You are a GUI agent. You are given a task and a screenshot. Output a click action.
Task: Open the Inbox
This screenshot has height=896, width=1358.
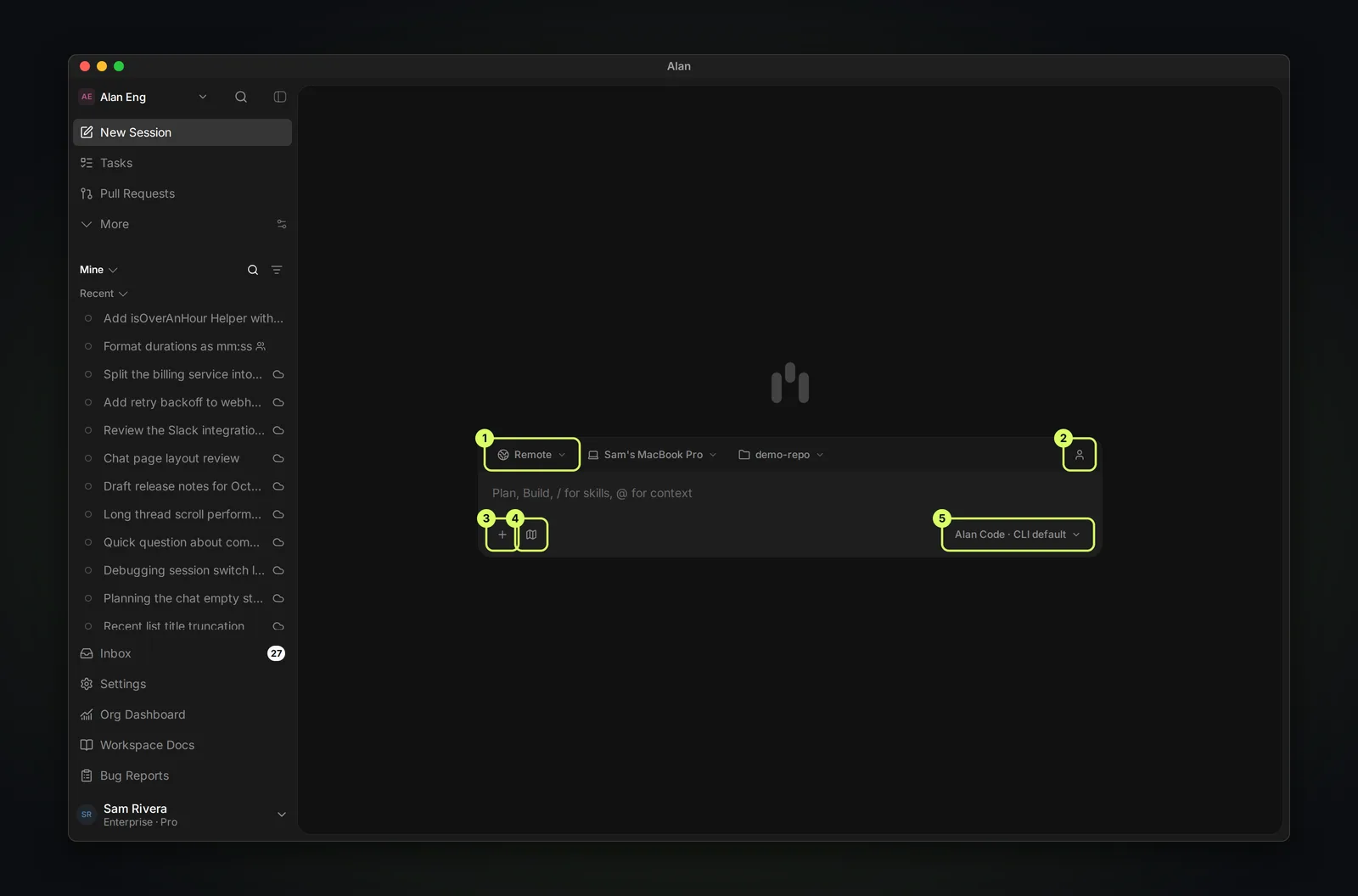pyautogui.click(x=182, y=653)
